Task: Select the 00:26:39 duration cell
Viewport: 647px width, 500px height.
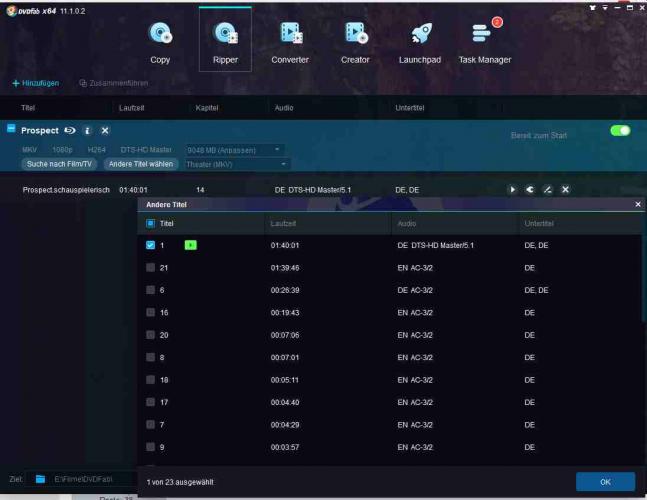Action: point(285,290)
